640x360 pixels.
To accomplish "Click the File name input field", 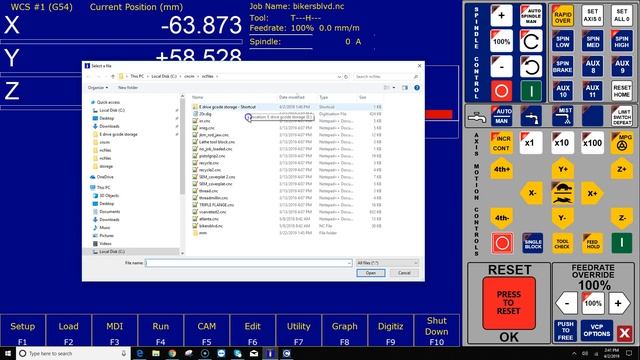I will point(248,263).
